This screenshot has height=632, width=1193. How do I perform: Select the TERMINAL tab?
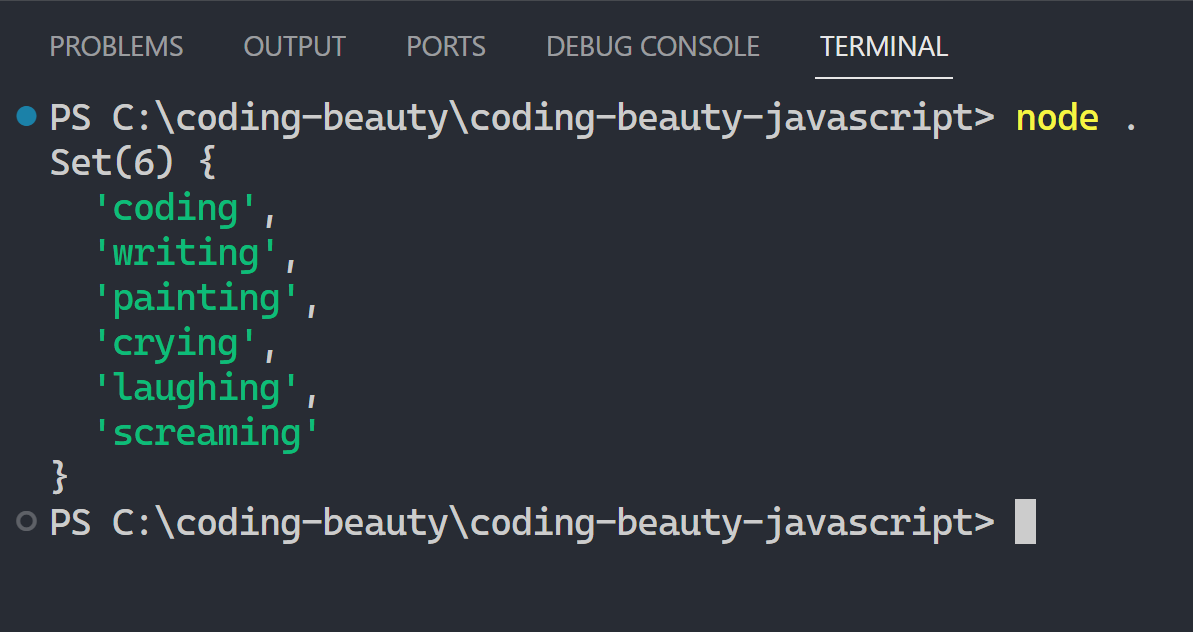[883, 46]
